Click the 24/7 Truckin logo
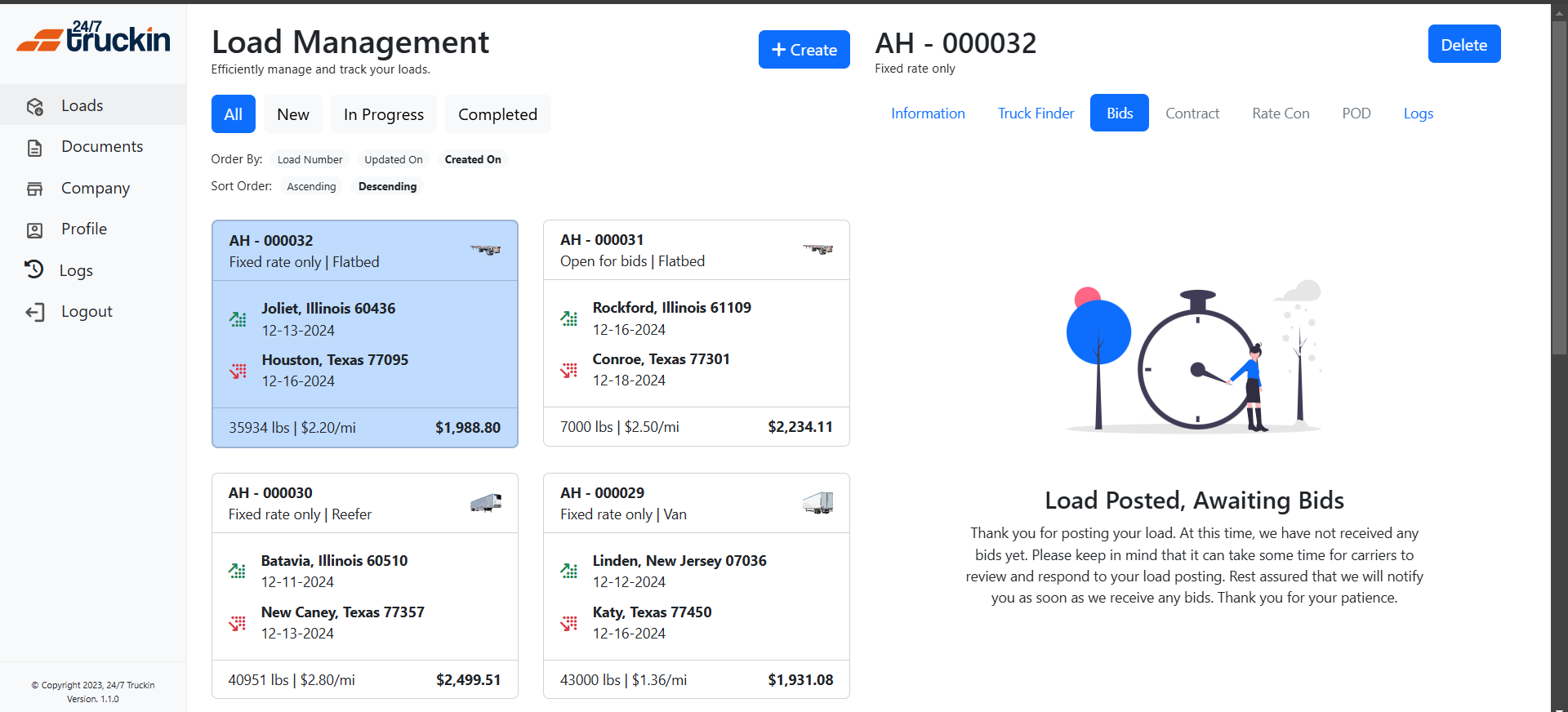 click(93, 38)
